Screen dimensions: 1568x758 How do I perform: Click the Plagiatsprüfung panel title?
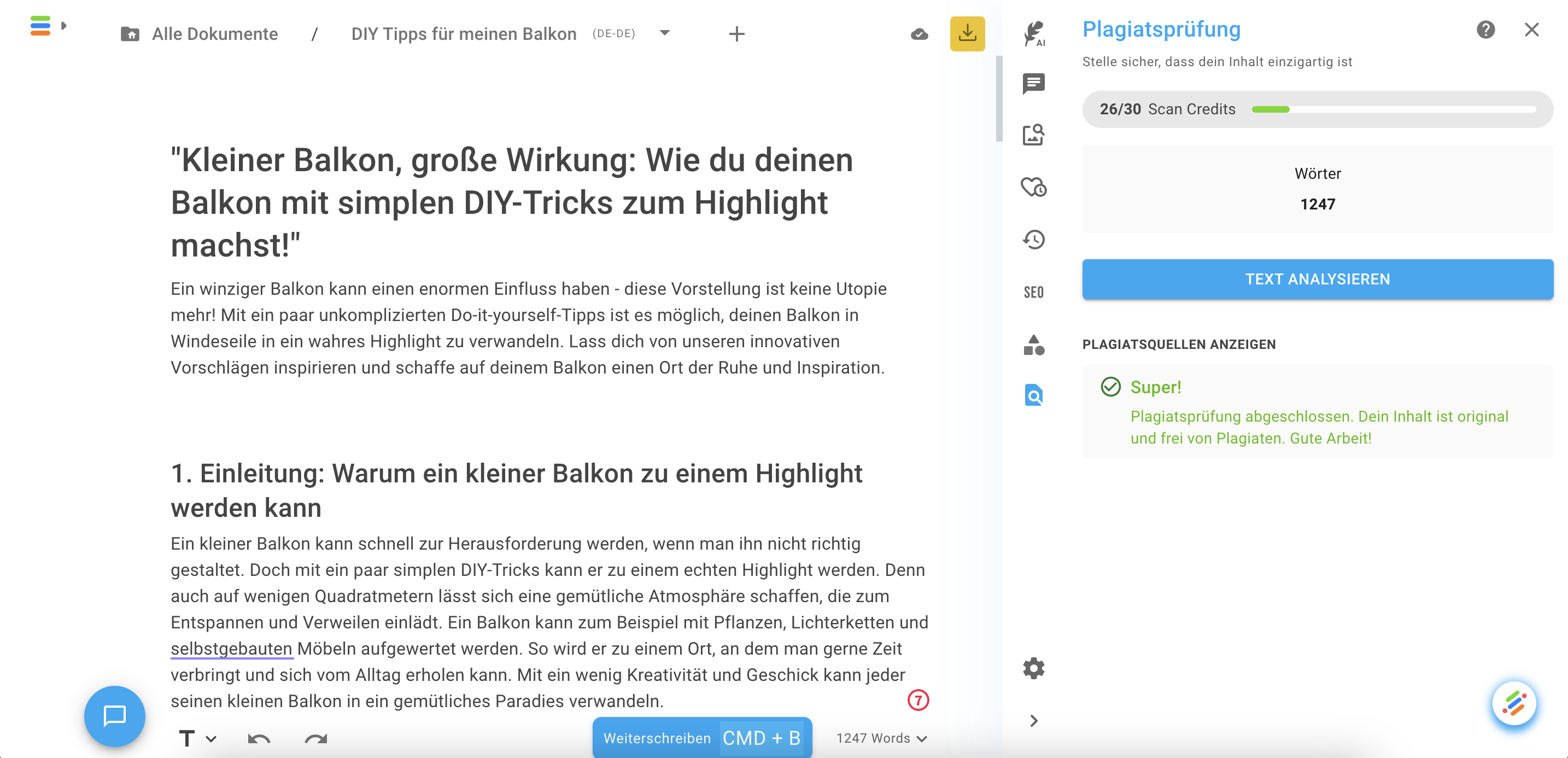(1161, 29)
